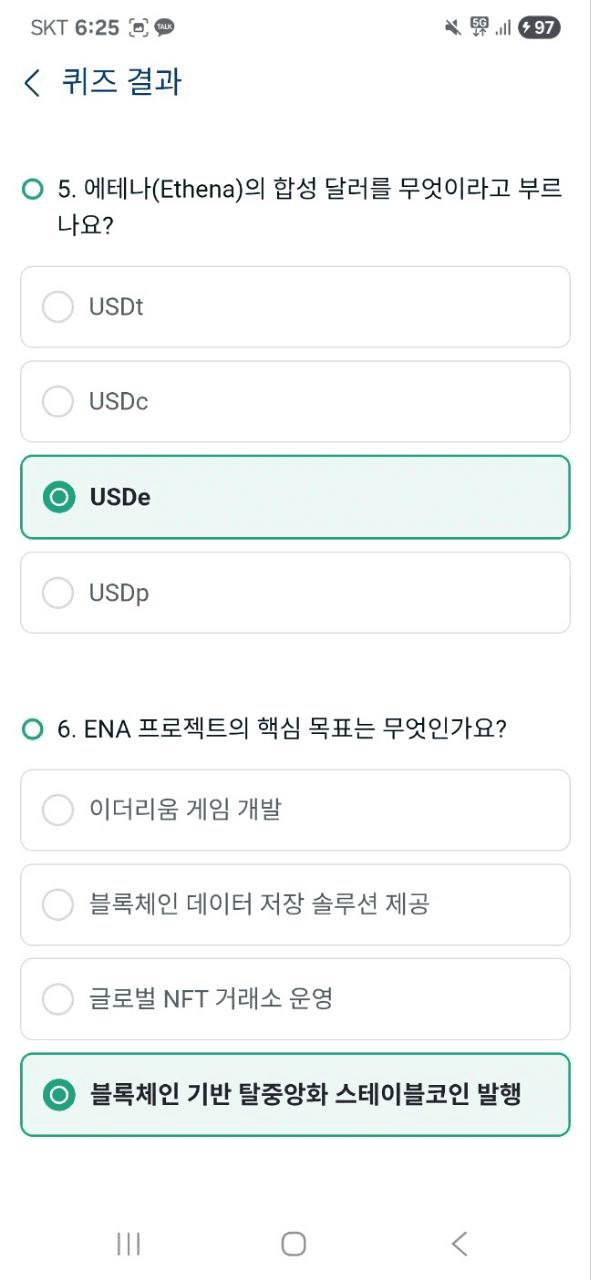Tap the Android home button icon
591x1280 pixels.
(x=294, y=1243)
